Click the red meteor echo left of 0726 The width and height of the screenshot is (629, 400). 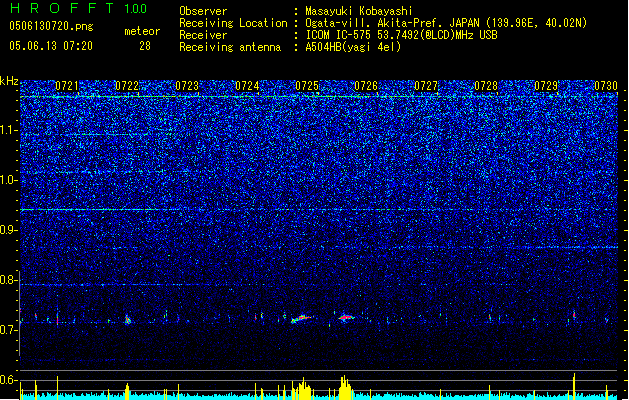pos(346,318)
